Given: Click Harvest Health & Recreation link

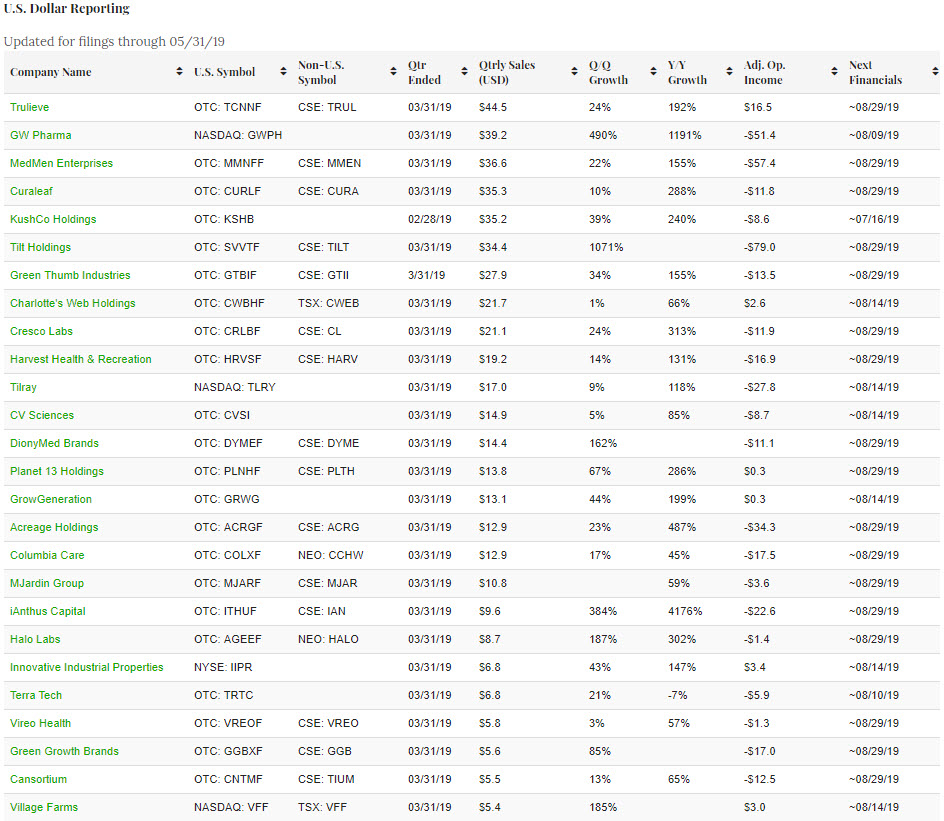Looking at the screenshot, I should (x=80, y=359).
